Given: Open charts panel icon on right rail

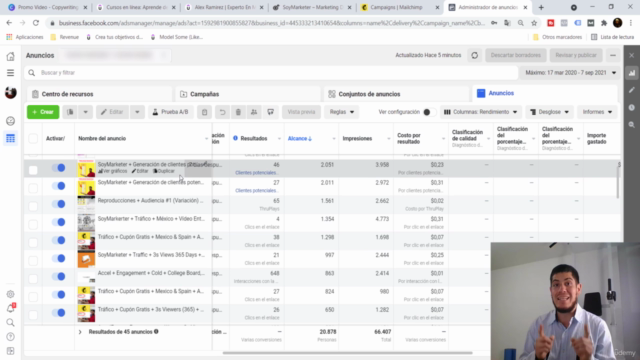Looking at the screenshot, I should tap(632, 73).
